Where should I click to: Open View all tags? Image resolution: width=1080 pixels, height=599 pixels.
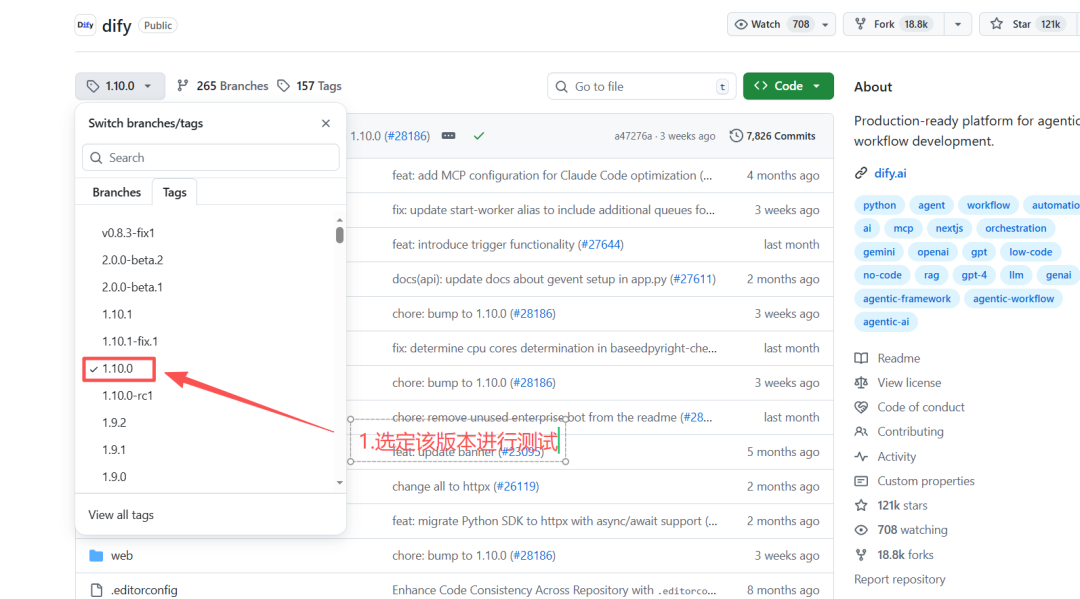point(121,515)
